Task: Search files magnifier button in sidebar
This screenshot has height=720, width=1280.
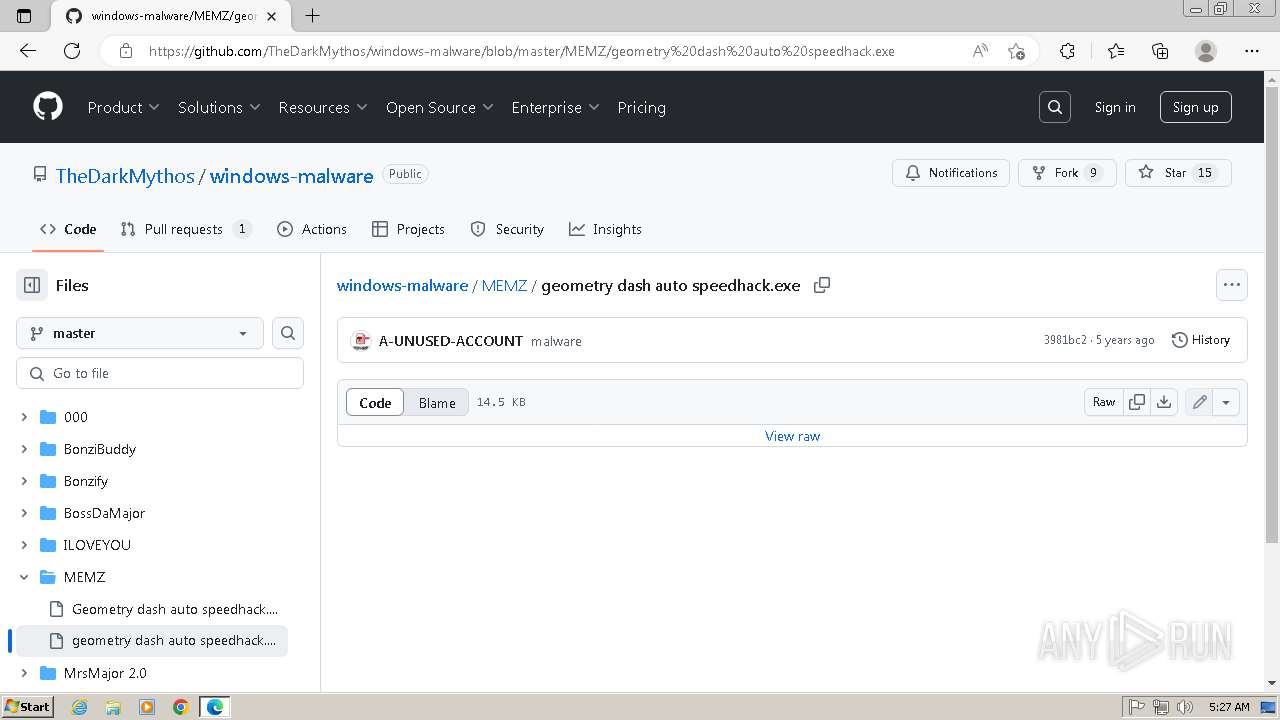Action: 288,333
